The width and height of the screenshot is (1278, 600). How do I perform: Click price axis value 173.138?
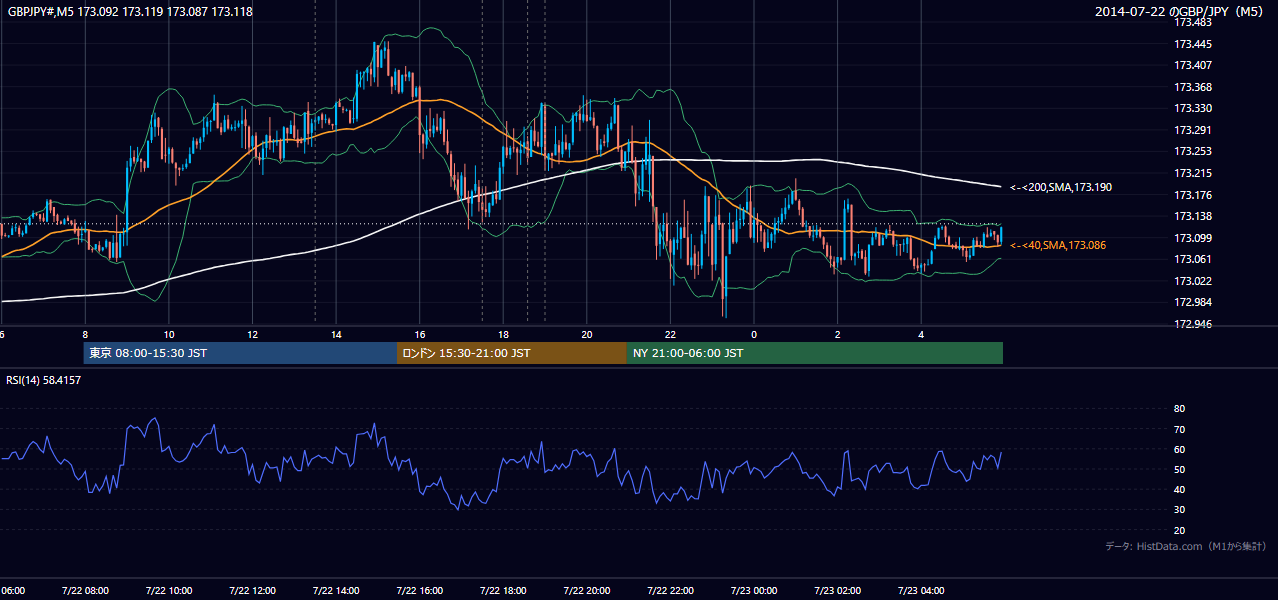pos(1193,216)
